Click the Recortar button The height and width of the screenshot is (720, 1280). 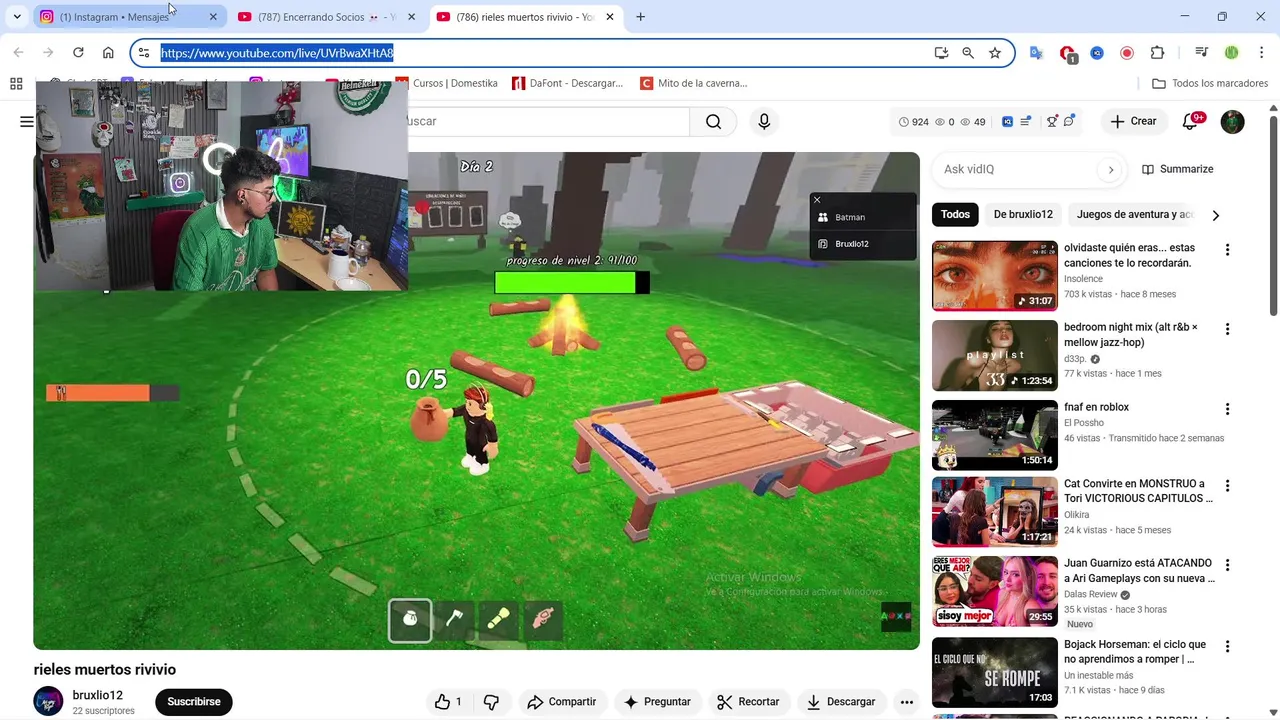(750, 702)
